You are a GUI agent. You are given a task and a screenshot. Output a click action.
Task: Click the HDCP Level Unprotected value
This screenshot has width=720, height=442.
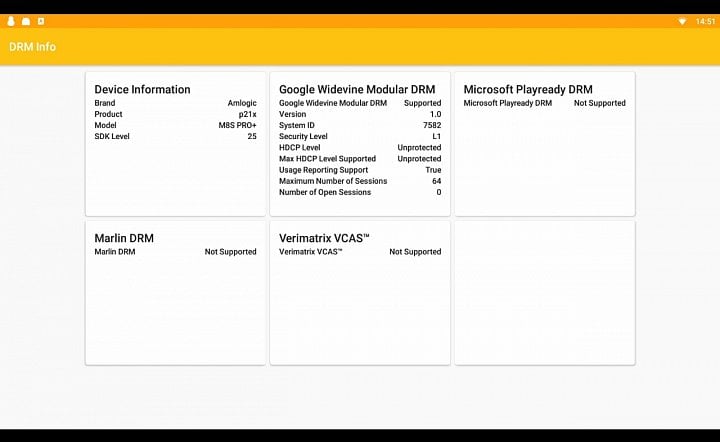coord(419,147)
